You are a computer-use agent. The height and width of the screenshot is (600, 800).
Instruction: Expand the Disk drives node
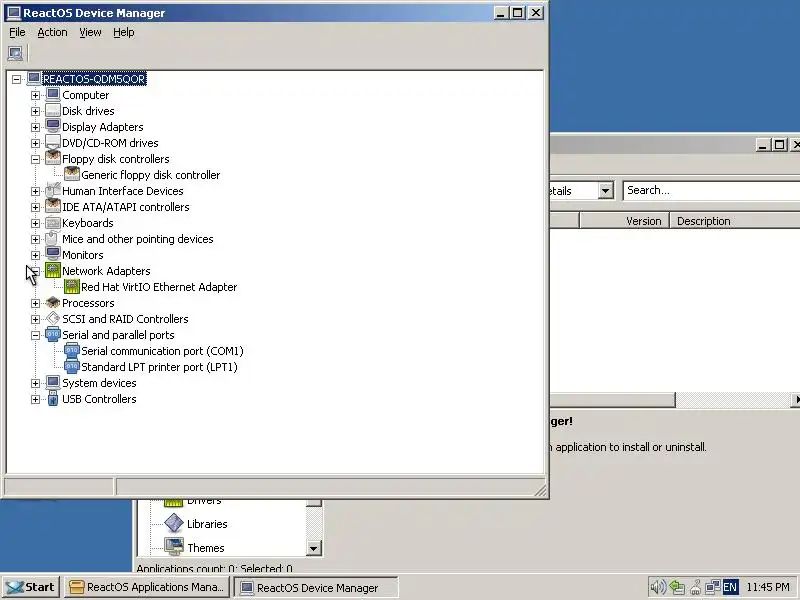click(x=35, y=111)
